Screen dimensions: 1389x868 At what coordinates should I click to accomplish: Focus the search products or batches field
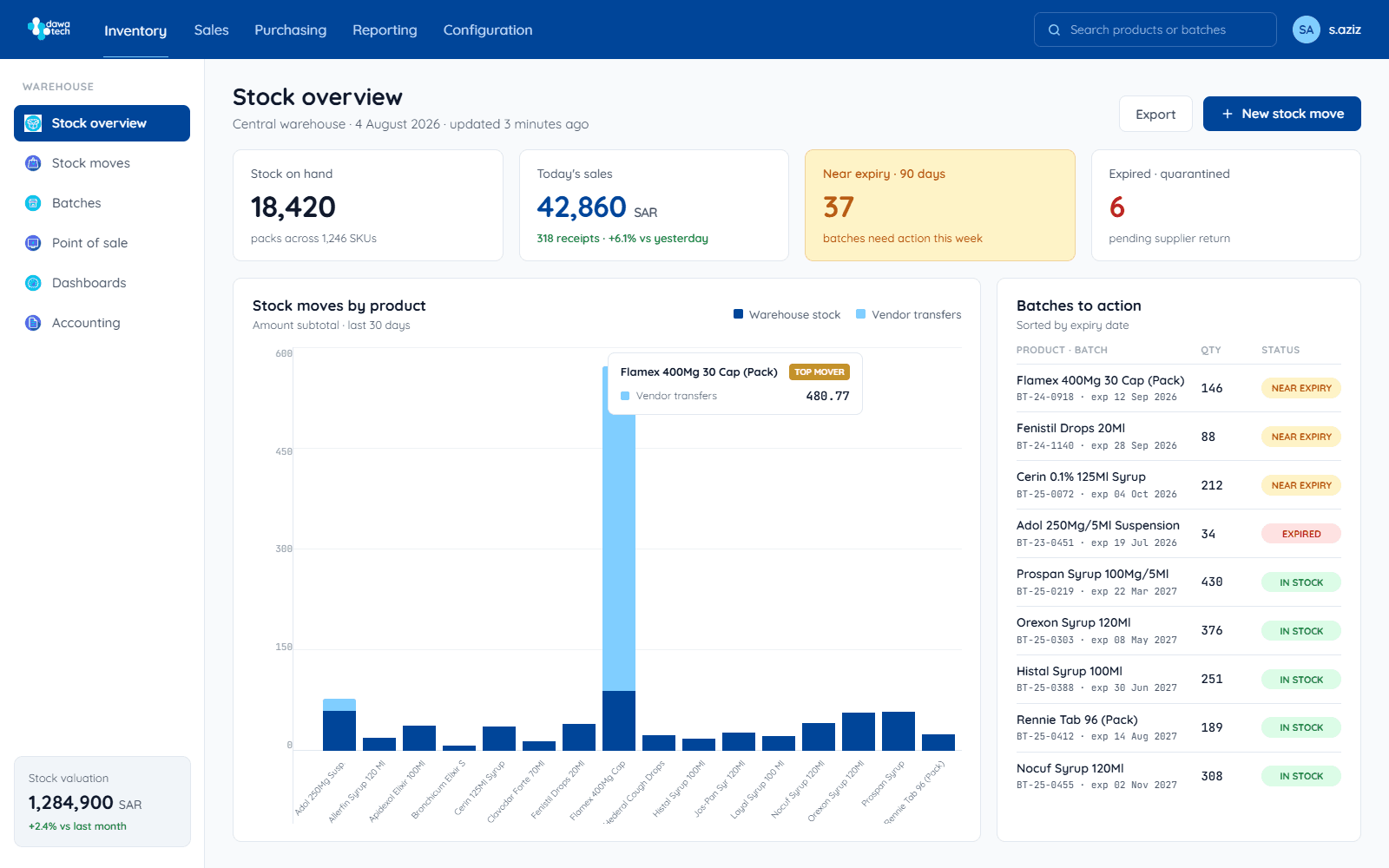pyautogui.click(x=1155, y=30)
